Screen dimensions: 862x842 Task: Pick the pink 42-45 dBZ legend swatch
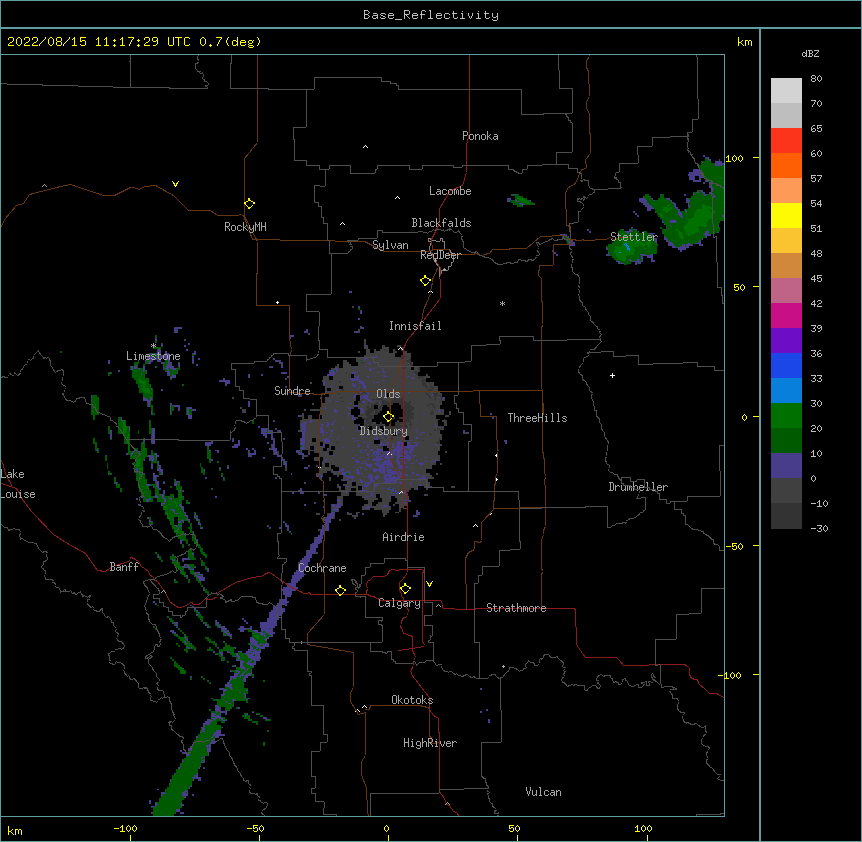click(x=786, y=291)
